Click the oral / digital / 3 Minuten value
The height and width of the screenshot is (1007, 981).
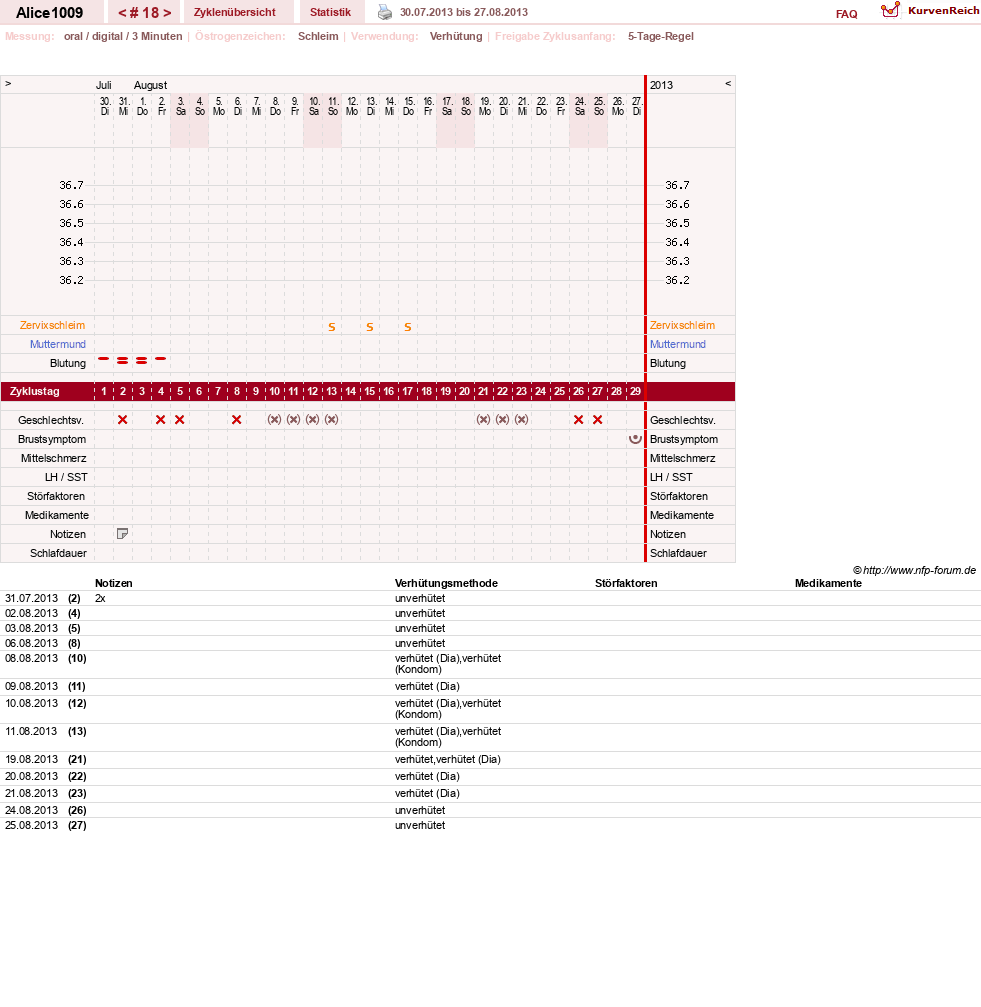click(123, 37)
